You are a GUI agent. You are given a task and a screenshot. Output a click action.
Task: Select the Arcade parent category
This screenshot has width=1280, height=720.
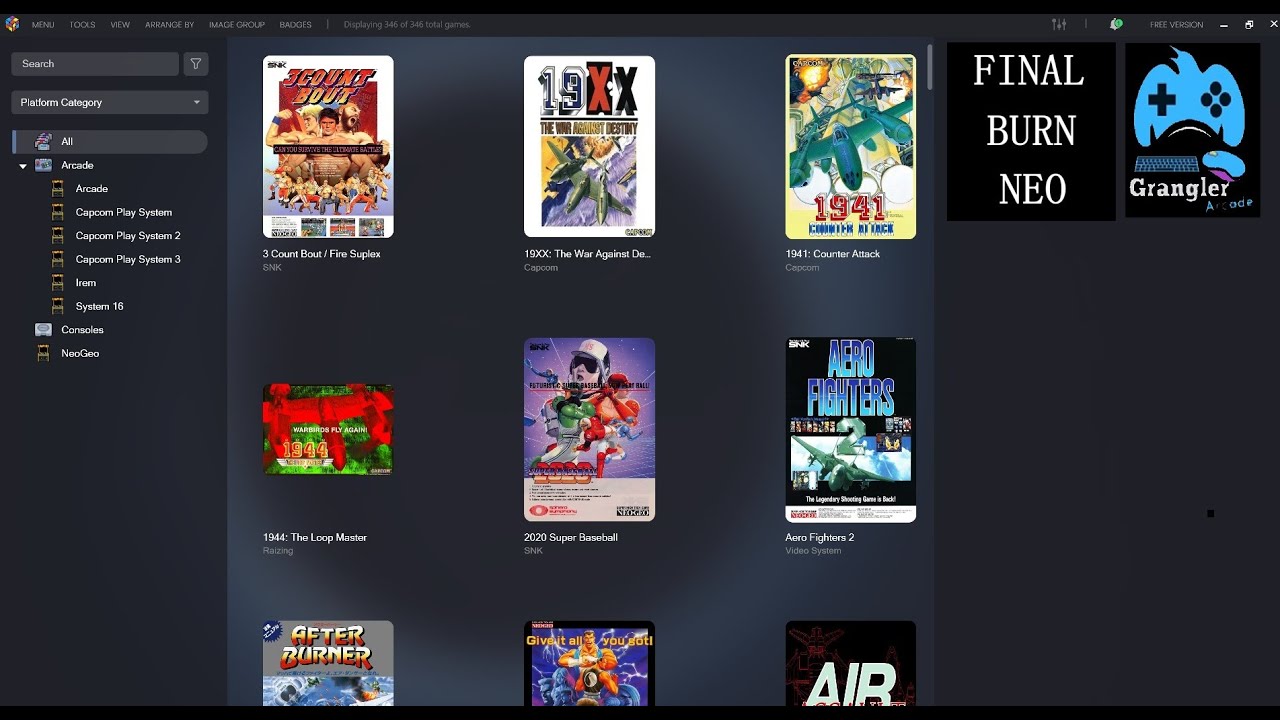pyautogui.click(x=77, y=165)
